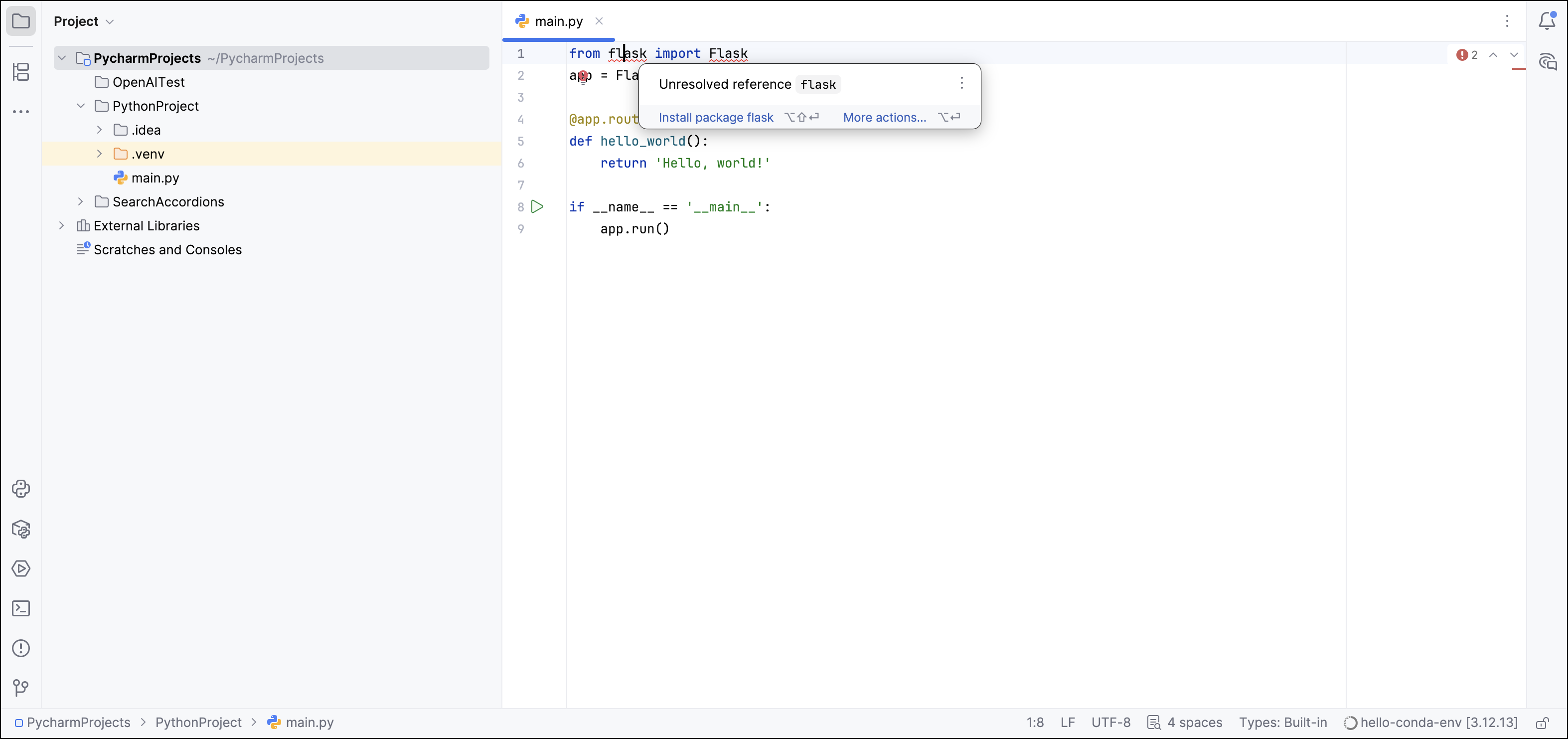Open the Python Packages tool window
This screenshot has width=1568, height=739.
tap(21, 529)
